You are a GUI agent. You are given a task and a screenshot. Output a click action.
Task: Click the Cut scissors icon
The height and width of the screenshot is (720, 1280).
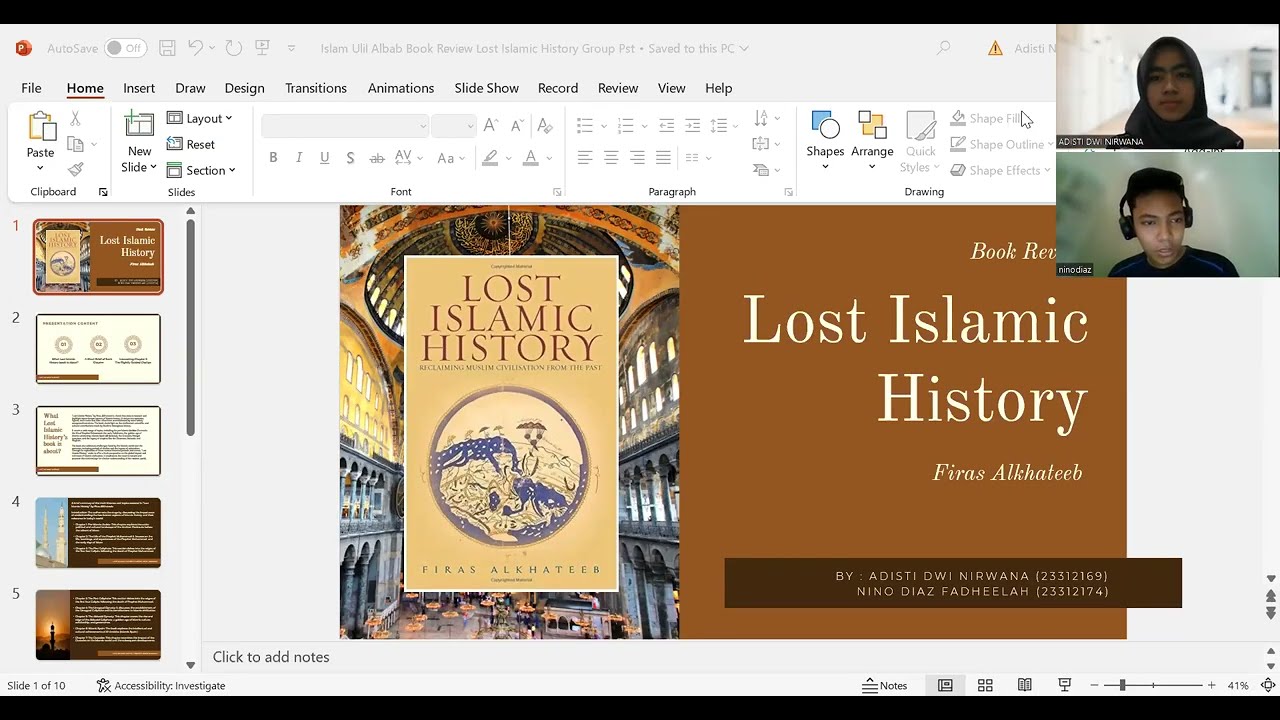click(75, 119)
